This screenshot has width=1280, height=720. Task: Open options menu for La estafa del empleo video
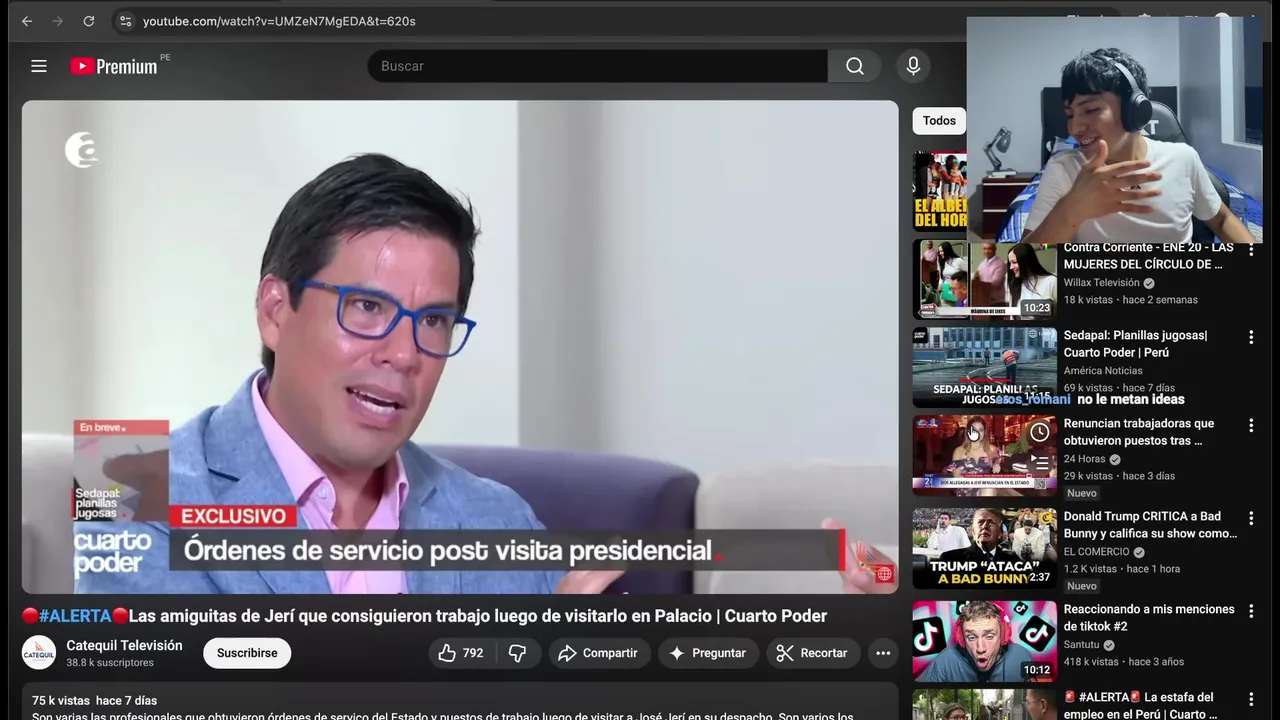[1250, 700]
